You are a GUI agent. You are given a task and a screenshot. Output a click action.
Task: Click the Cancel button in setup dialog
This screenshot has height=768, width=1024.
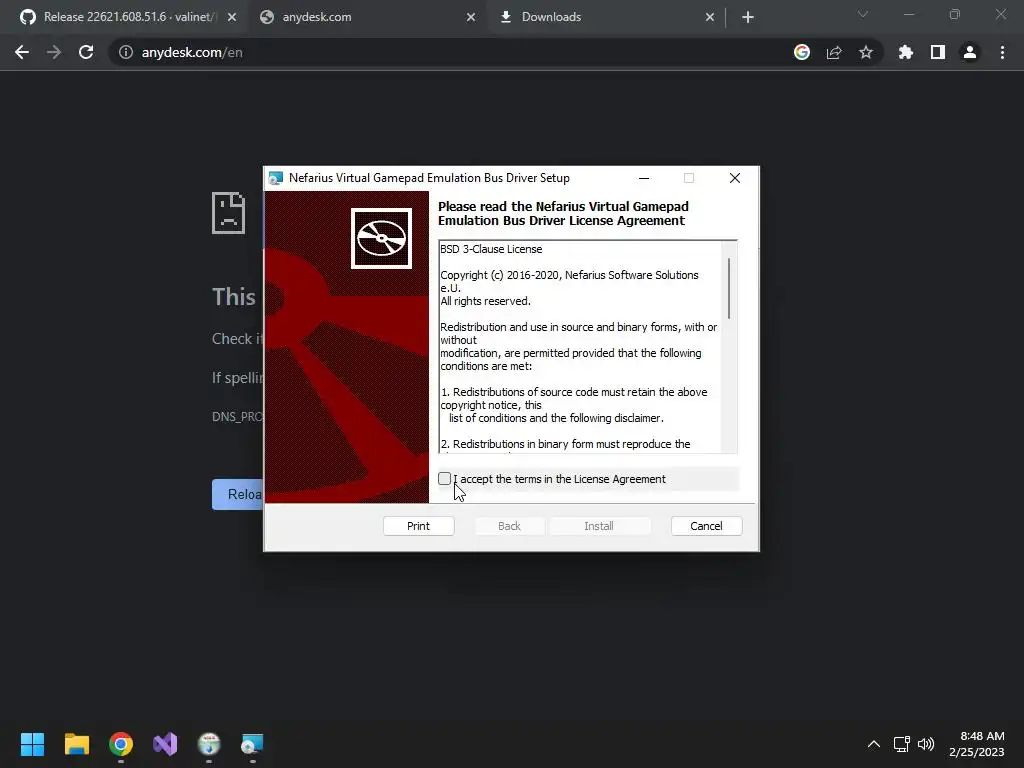[x=707, y=526]
